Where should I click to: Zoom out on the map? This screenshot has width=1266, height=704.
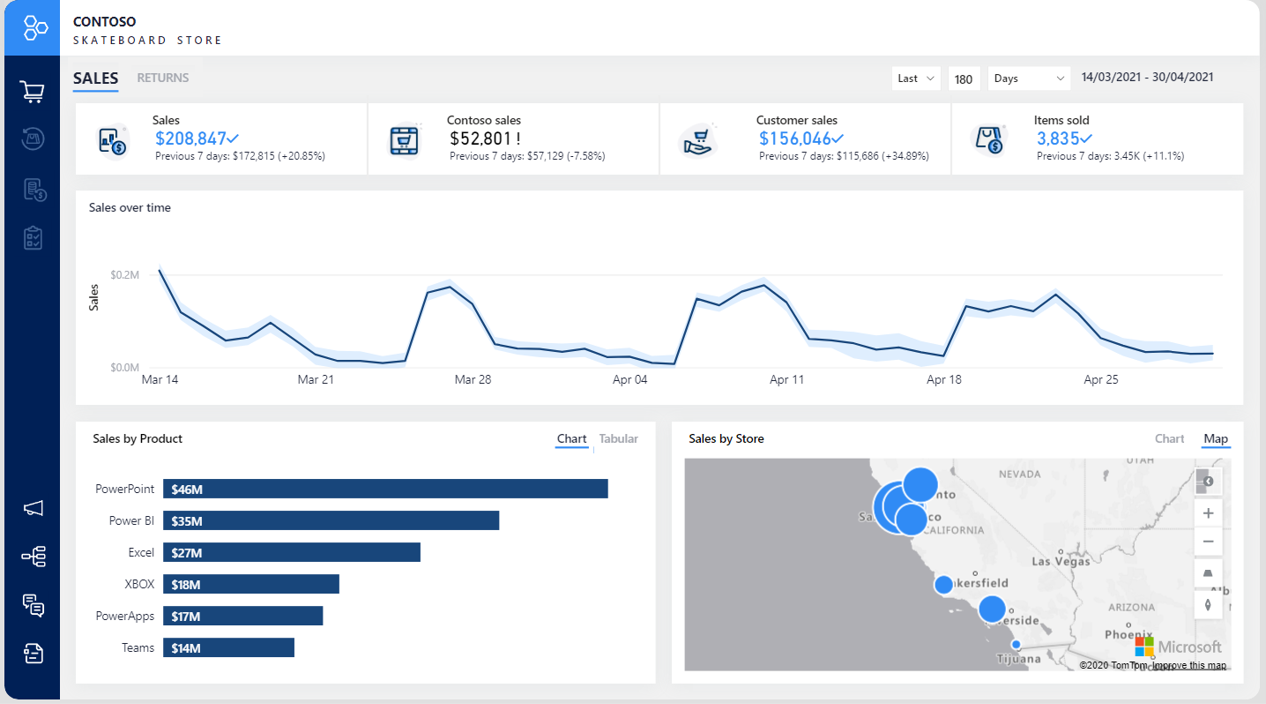(x=1208, y=541)
